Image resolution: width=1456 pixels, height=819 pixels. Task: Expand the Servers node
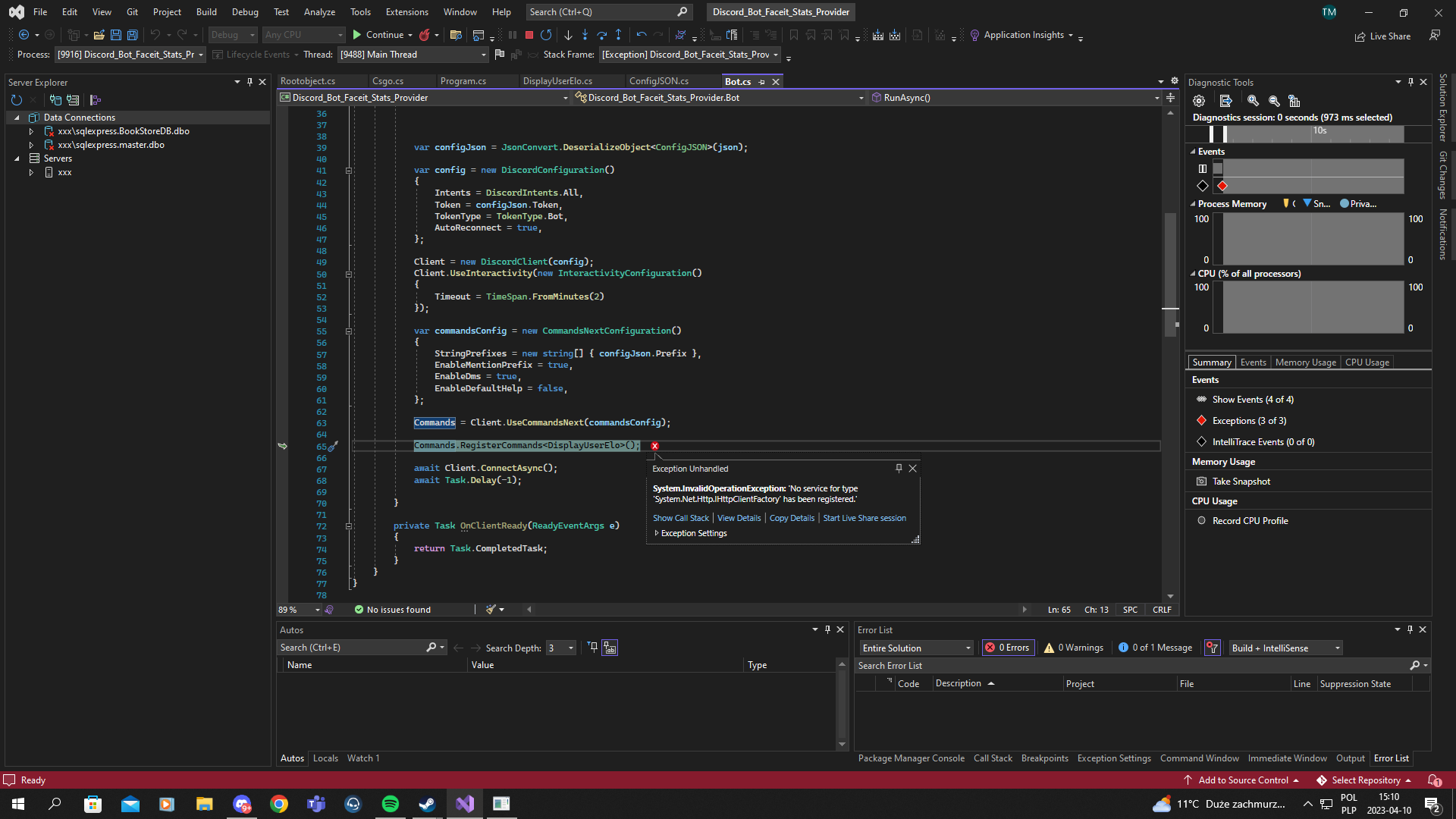(x=18, y=158)
